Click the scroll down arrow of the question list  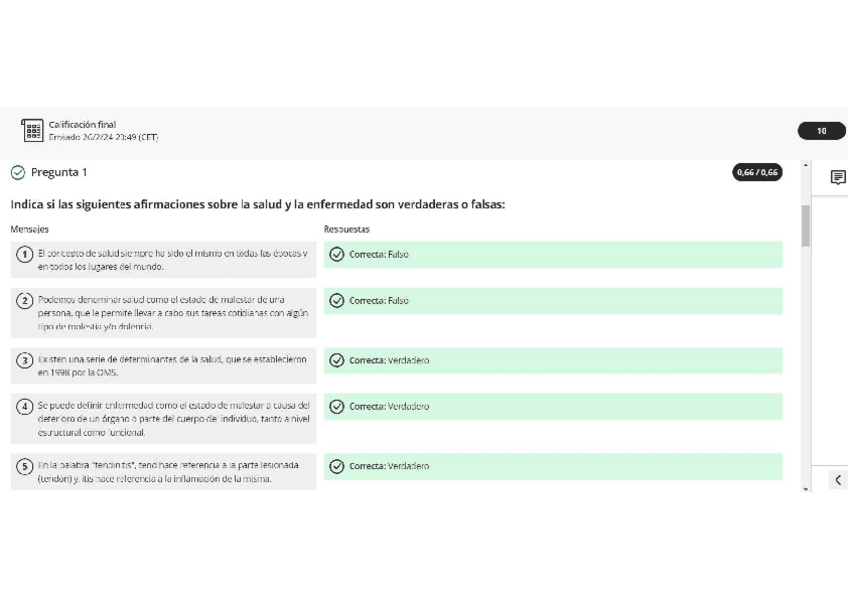click(806, 488)
